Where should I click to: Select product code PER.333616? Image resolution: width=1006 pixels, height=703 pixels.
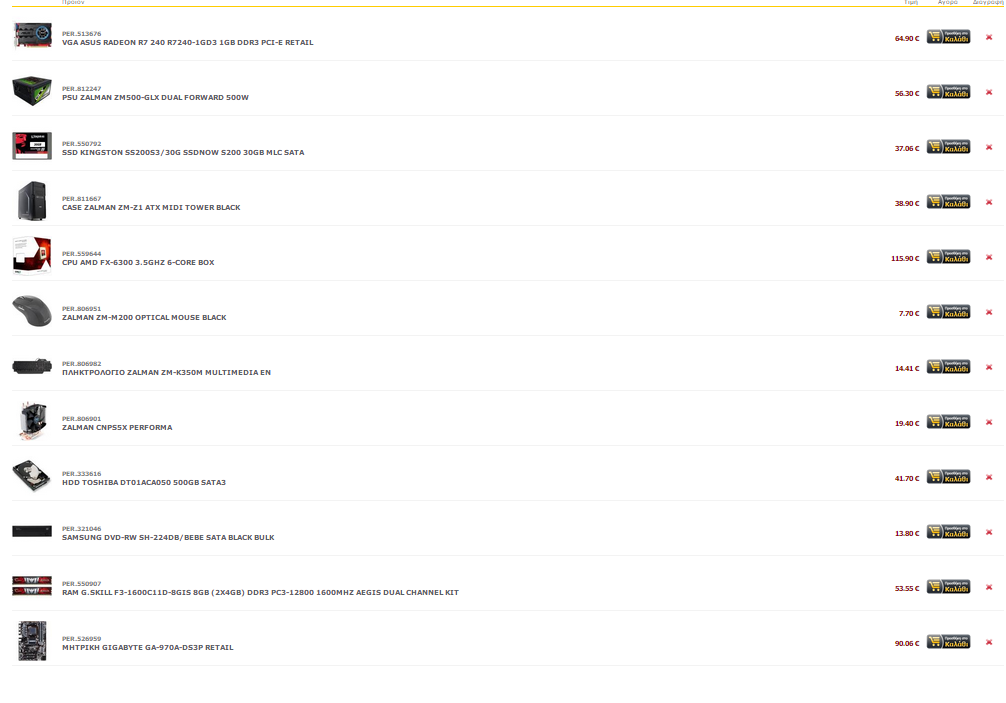[x=81, y=474]
